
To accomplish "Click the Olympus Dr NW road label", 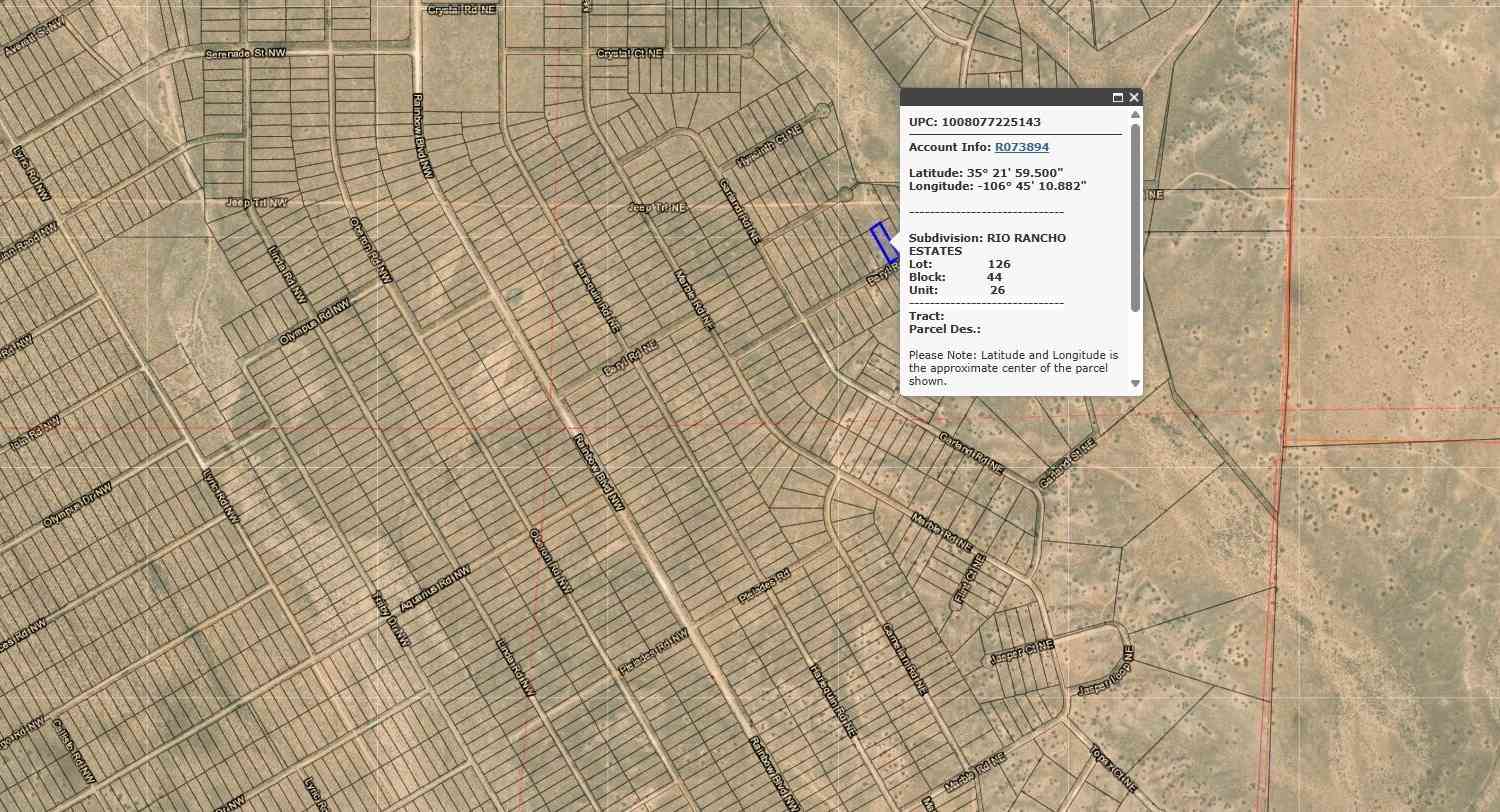I will (78, 504).
